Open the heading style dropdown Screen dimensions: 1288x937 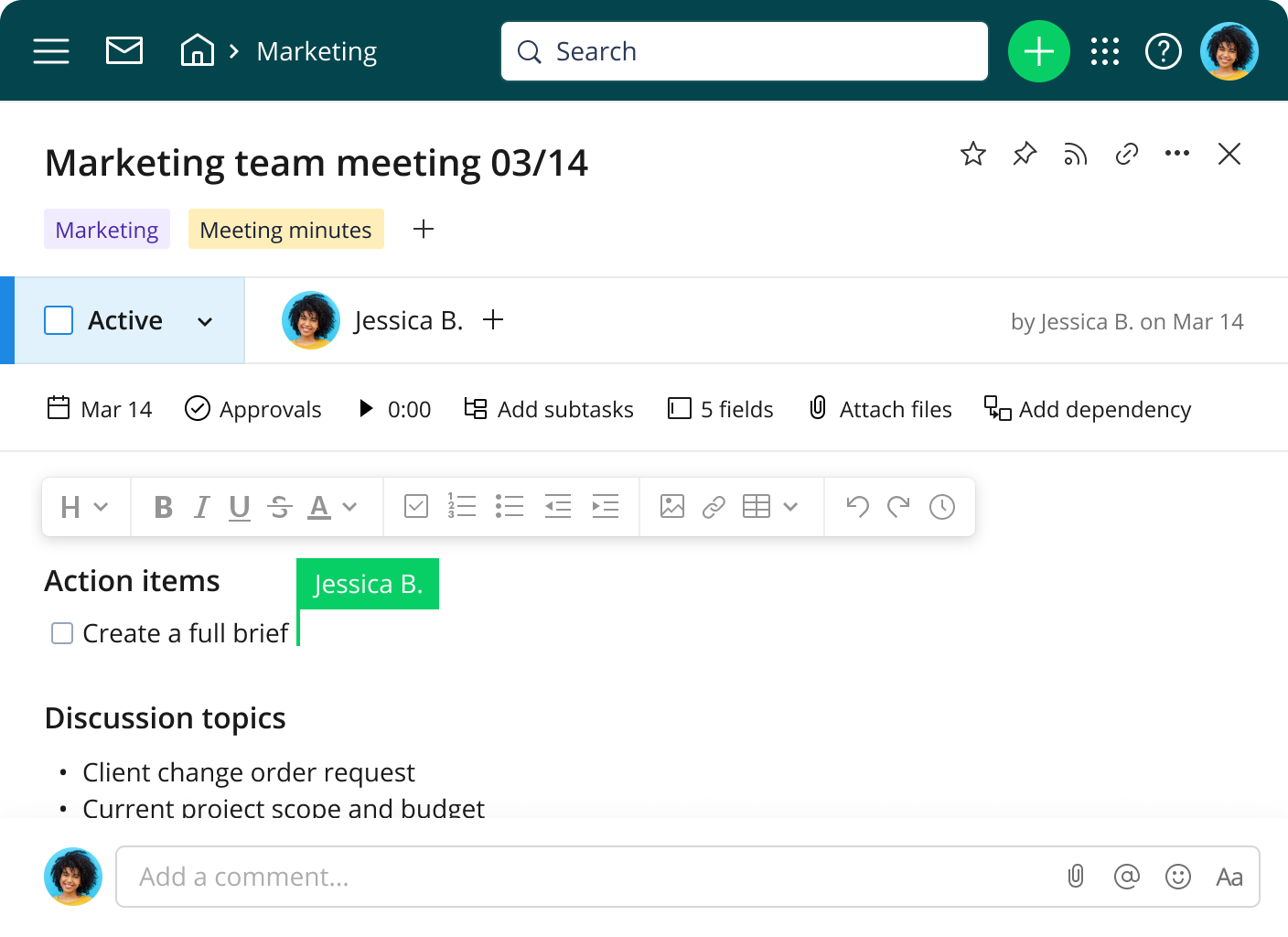point(84,506)
